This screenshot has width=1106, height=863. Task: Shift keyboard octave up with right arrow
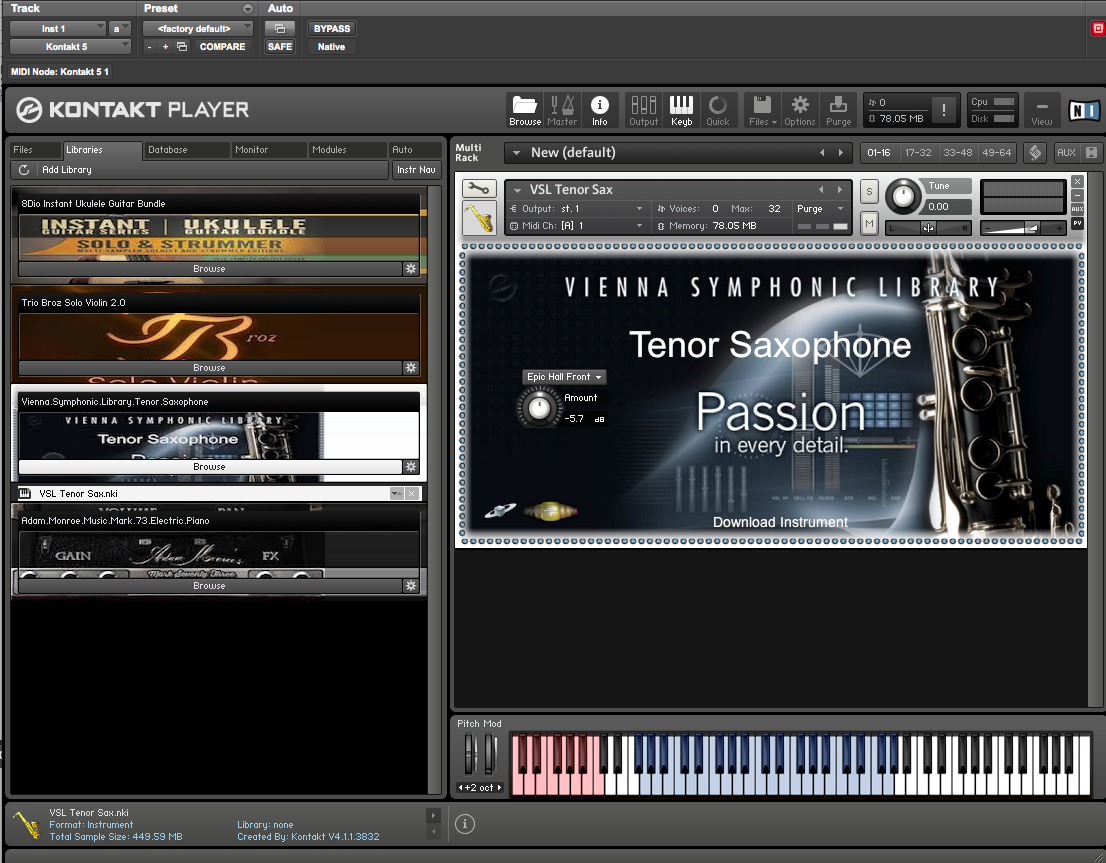499,787
